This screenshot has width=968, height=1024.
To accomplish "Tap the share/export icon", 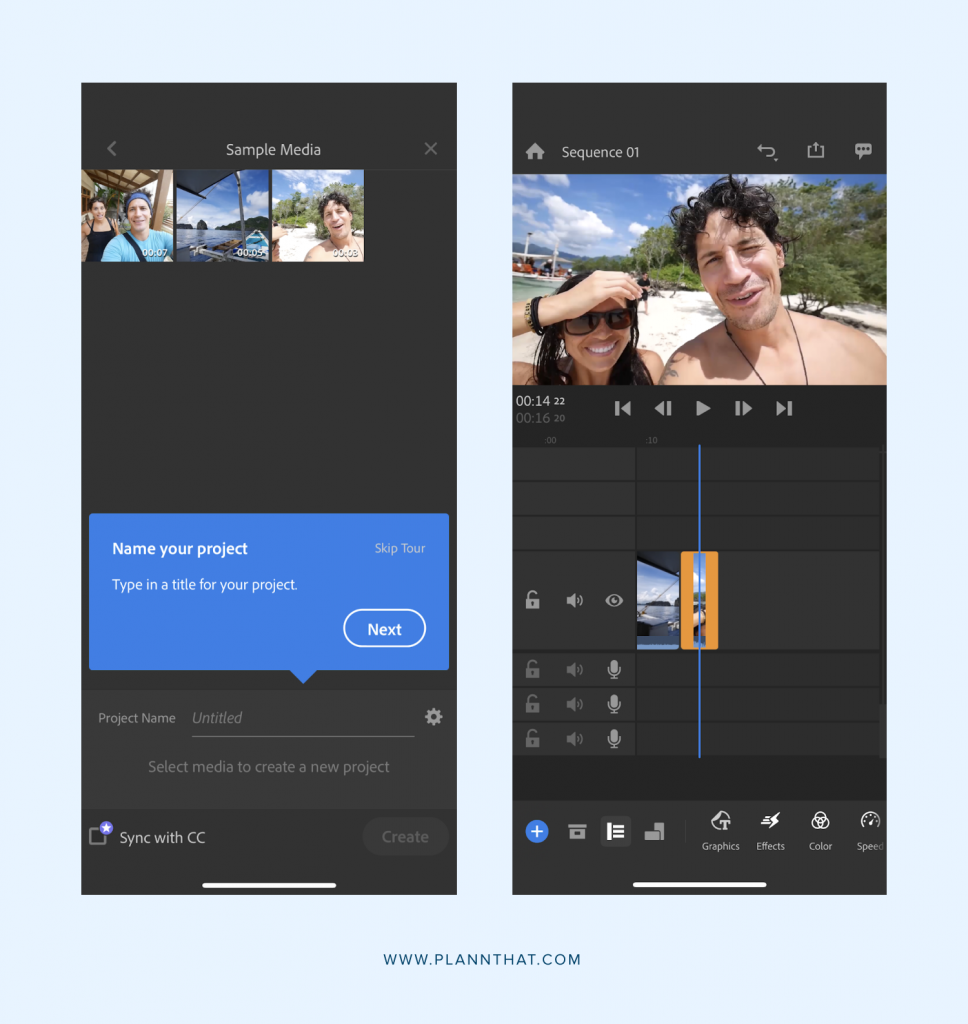I will (x=816, y=151).
